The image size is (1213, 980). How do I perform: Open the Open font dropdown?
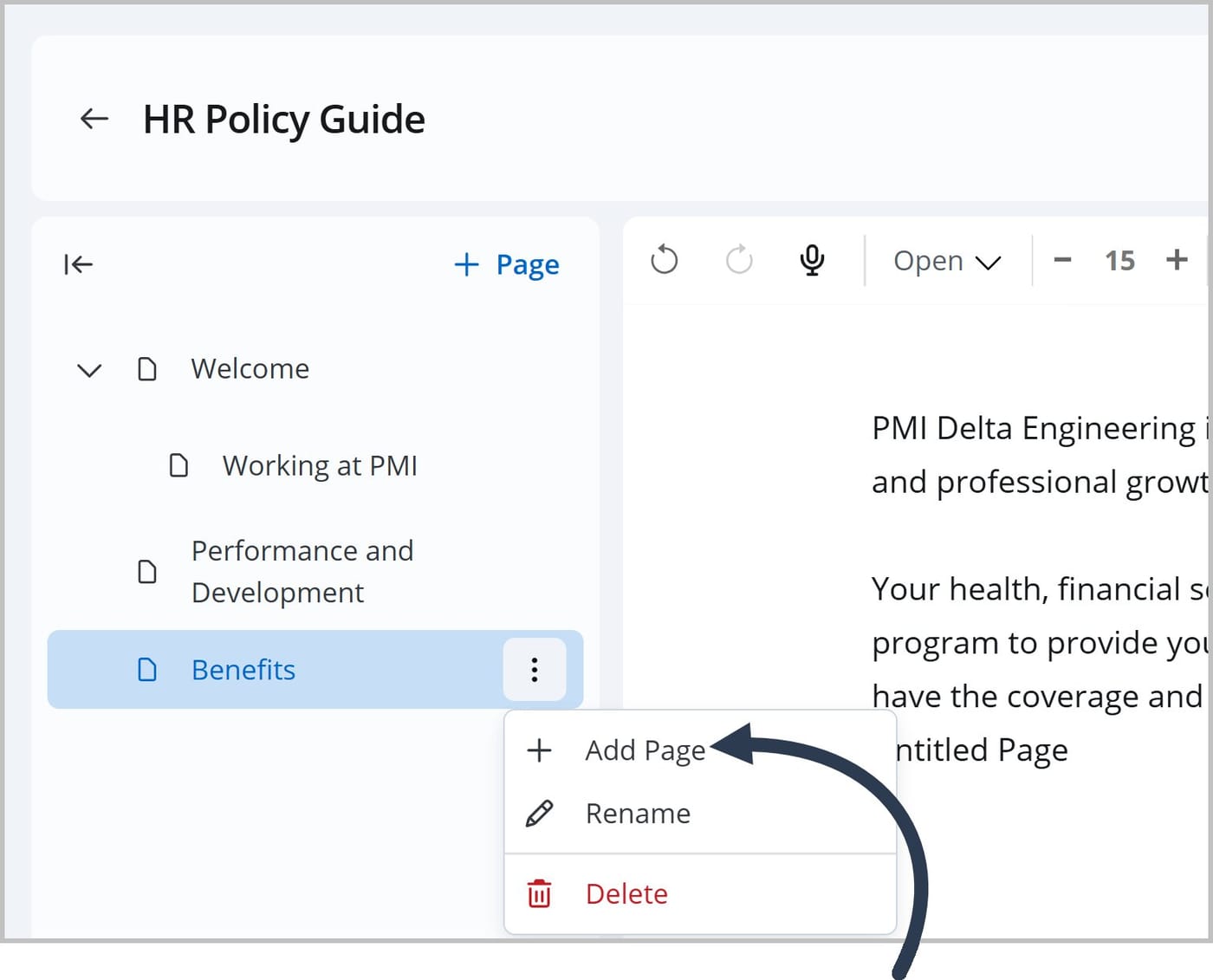947,261
